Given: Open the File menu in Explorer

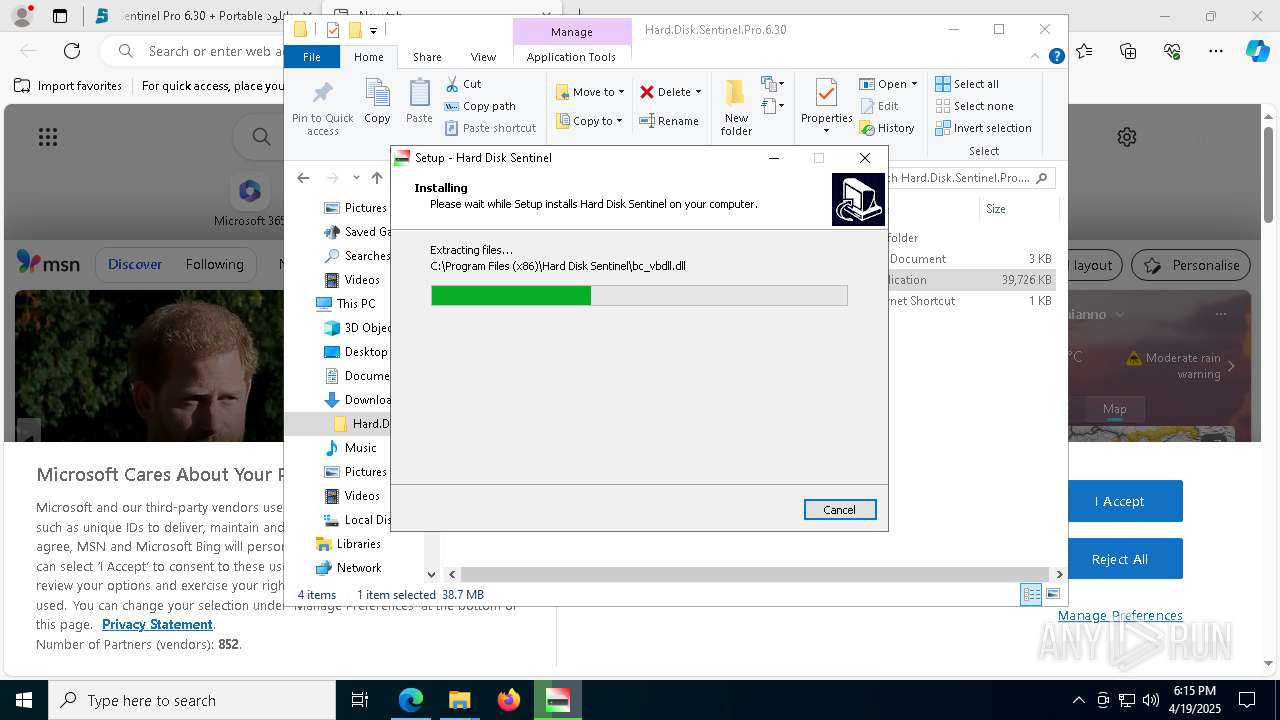Looking at the screenshot, I should point(312,57).
